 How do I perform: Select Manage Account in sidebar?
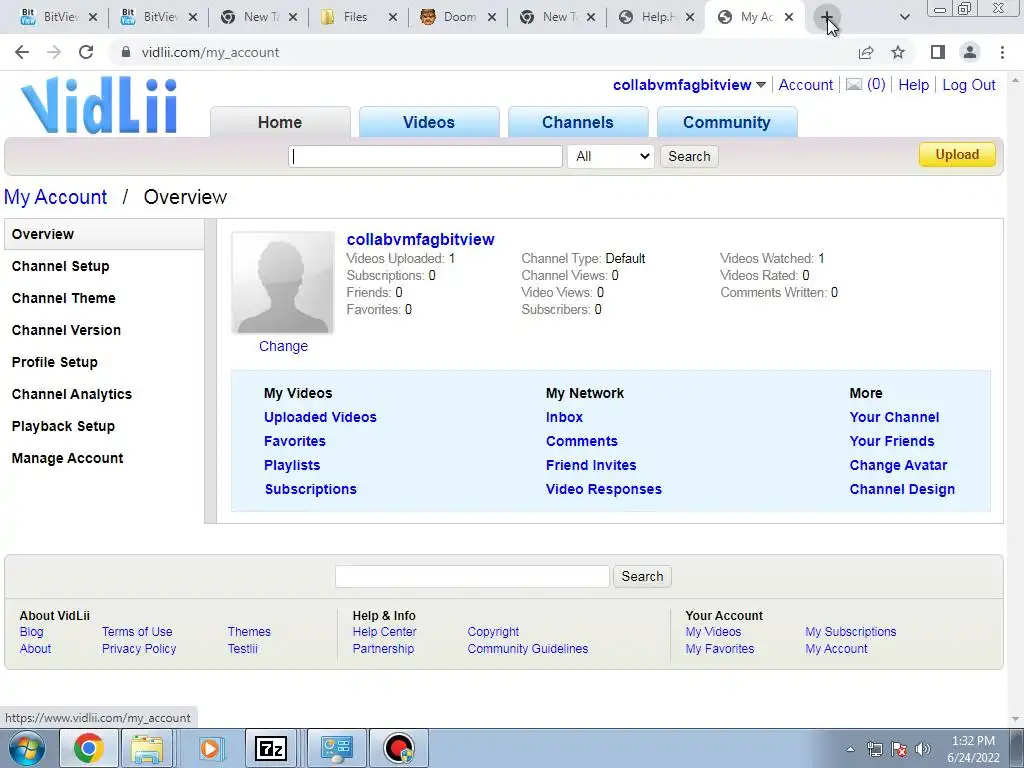67,458
